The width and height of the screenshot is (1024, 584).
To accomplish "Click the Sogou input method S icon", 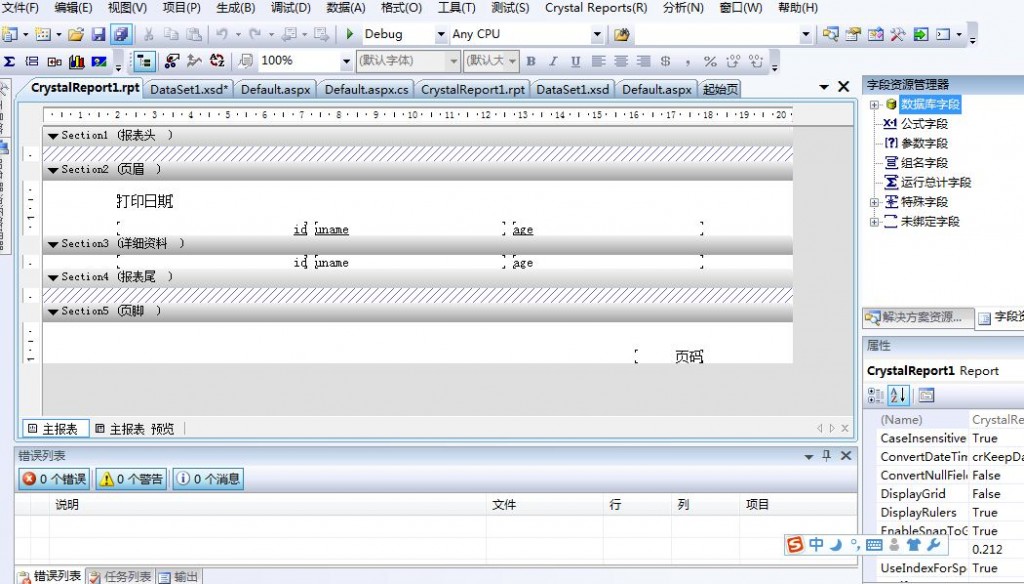I will [x=795, y=544].
